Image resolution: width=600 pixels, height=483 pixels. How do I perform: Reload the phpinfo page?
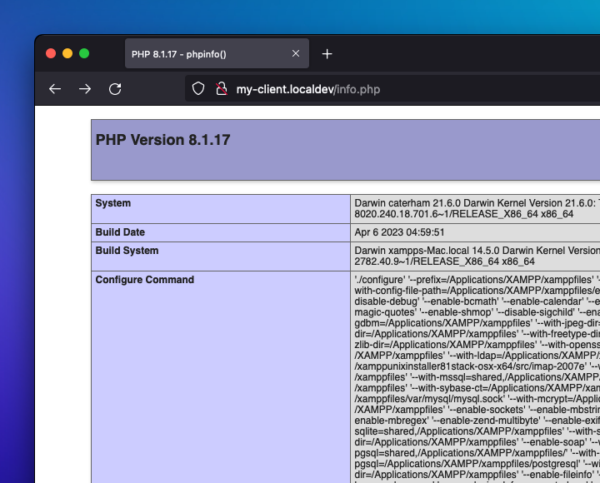point(115,89)
